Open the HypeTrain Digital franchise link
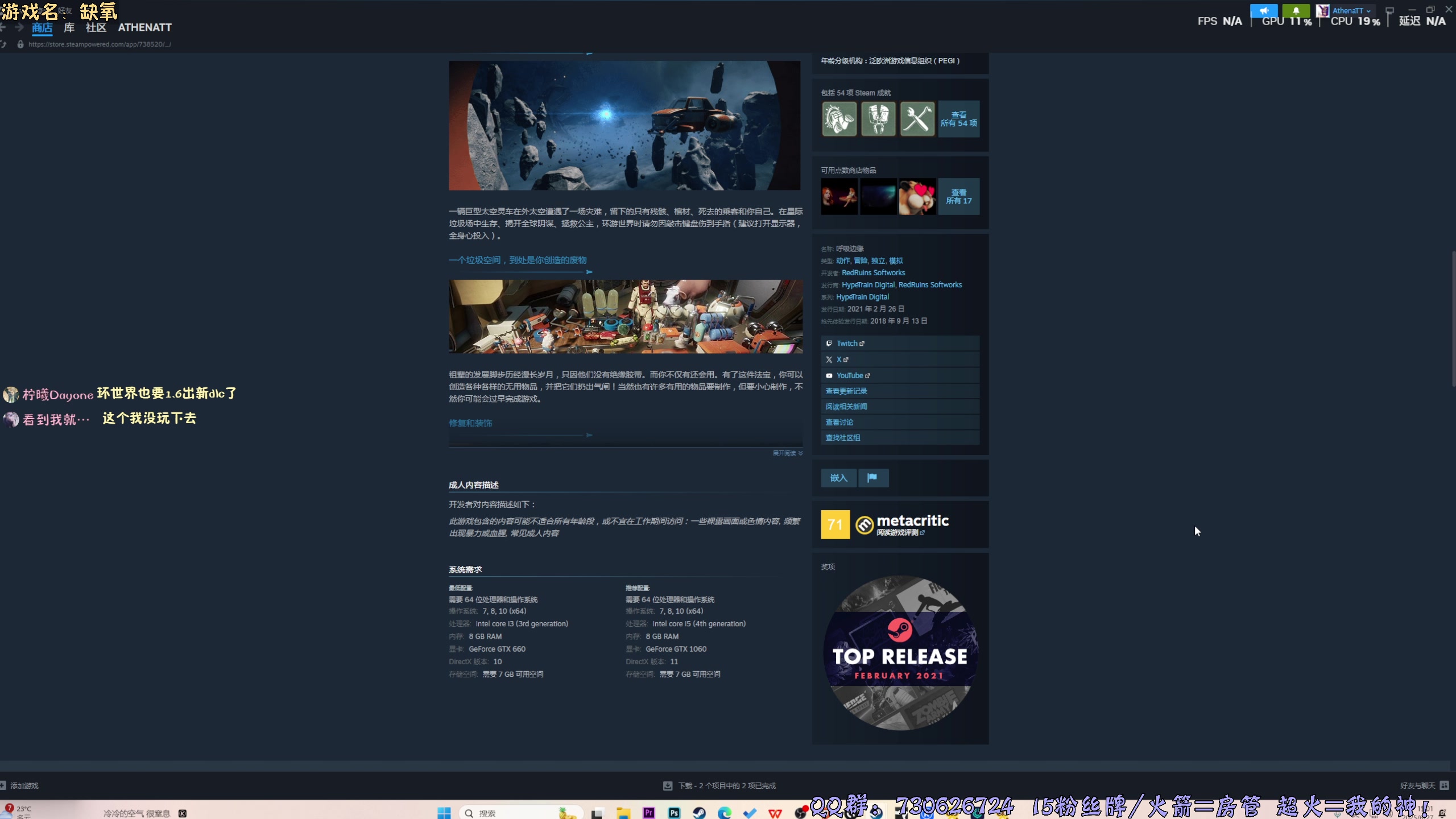1456x819 pixels. click(x=862, y=297)
